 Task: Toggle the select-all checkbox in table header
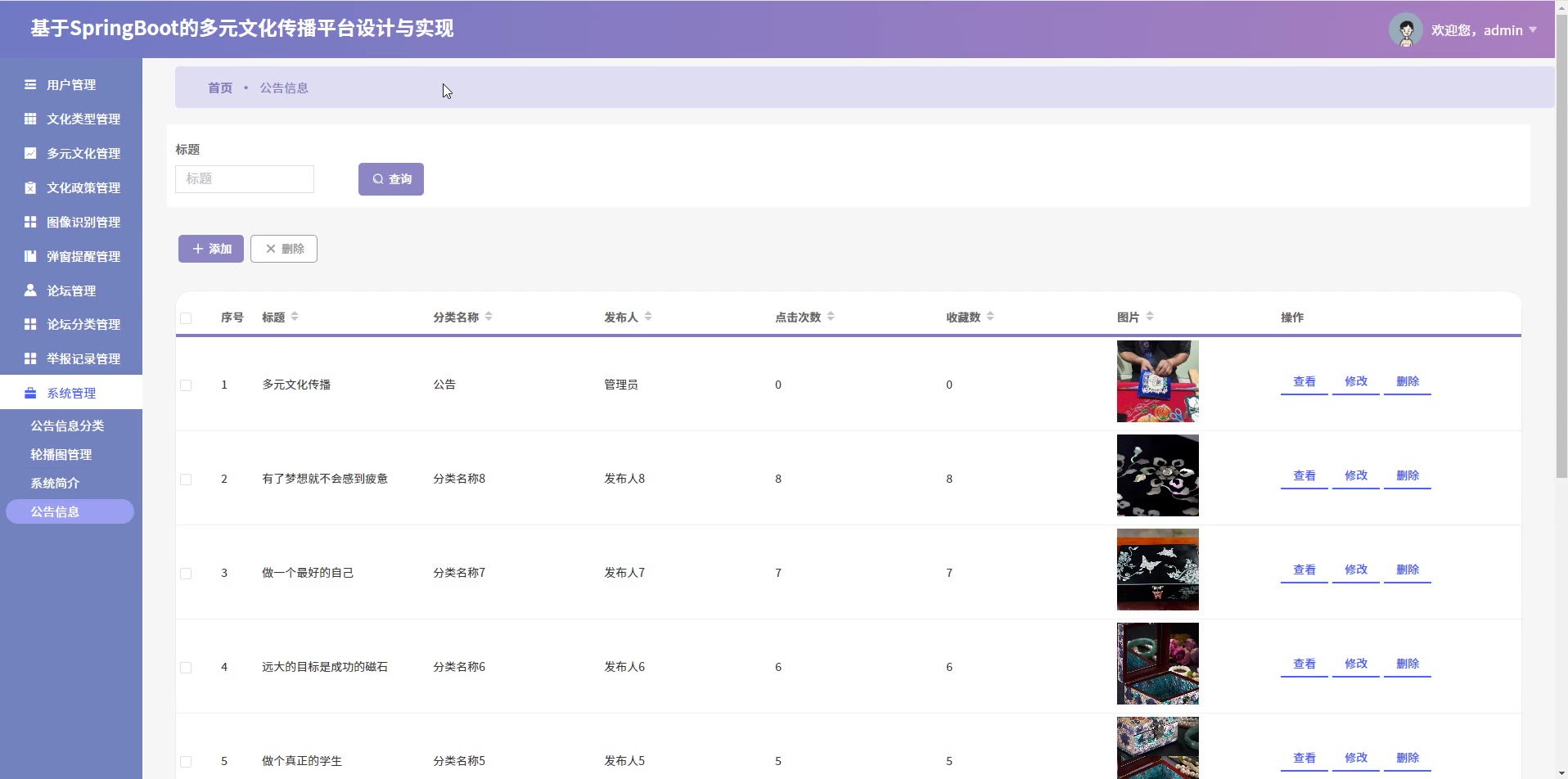tap(186, 318)
